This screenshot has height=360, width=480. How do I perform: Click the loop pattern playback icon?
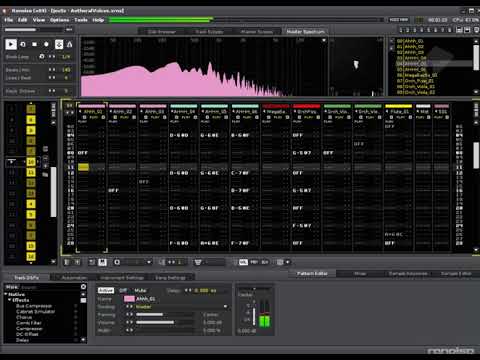tap(23, 44)
